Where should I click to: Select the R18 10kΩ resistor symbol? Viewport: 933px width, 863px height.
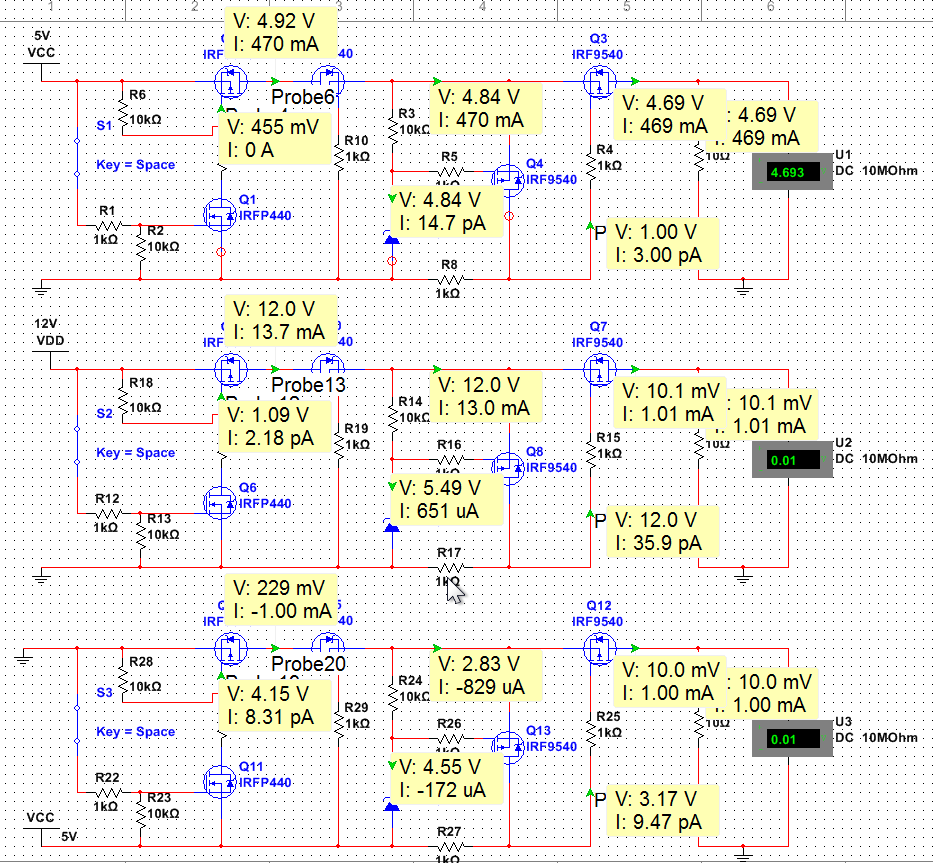click(123, 399)
